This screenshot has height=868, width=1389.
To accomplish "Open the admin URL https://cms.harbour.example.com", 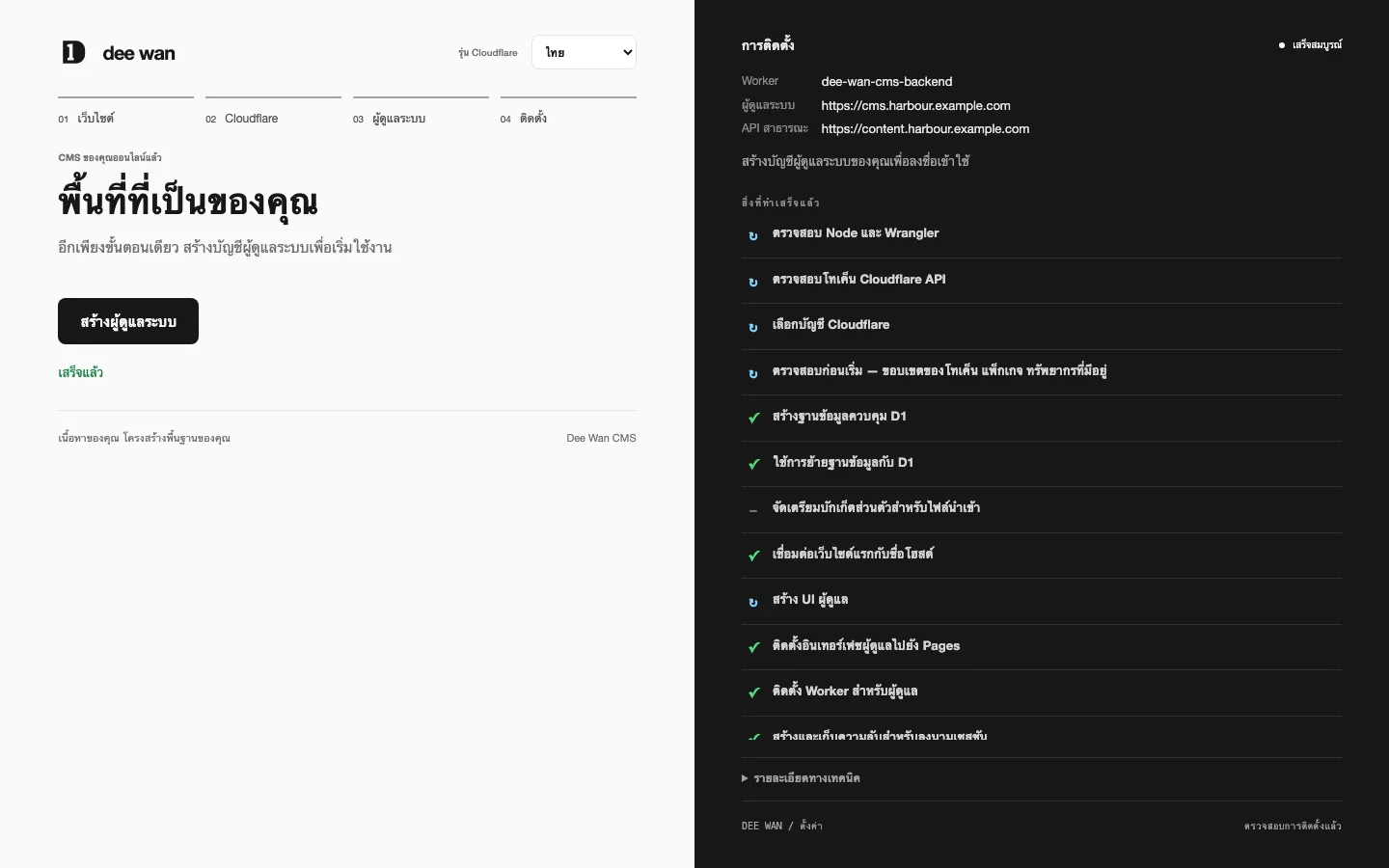I will click(x=915, y=105).
